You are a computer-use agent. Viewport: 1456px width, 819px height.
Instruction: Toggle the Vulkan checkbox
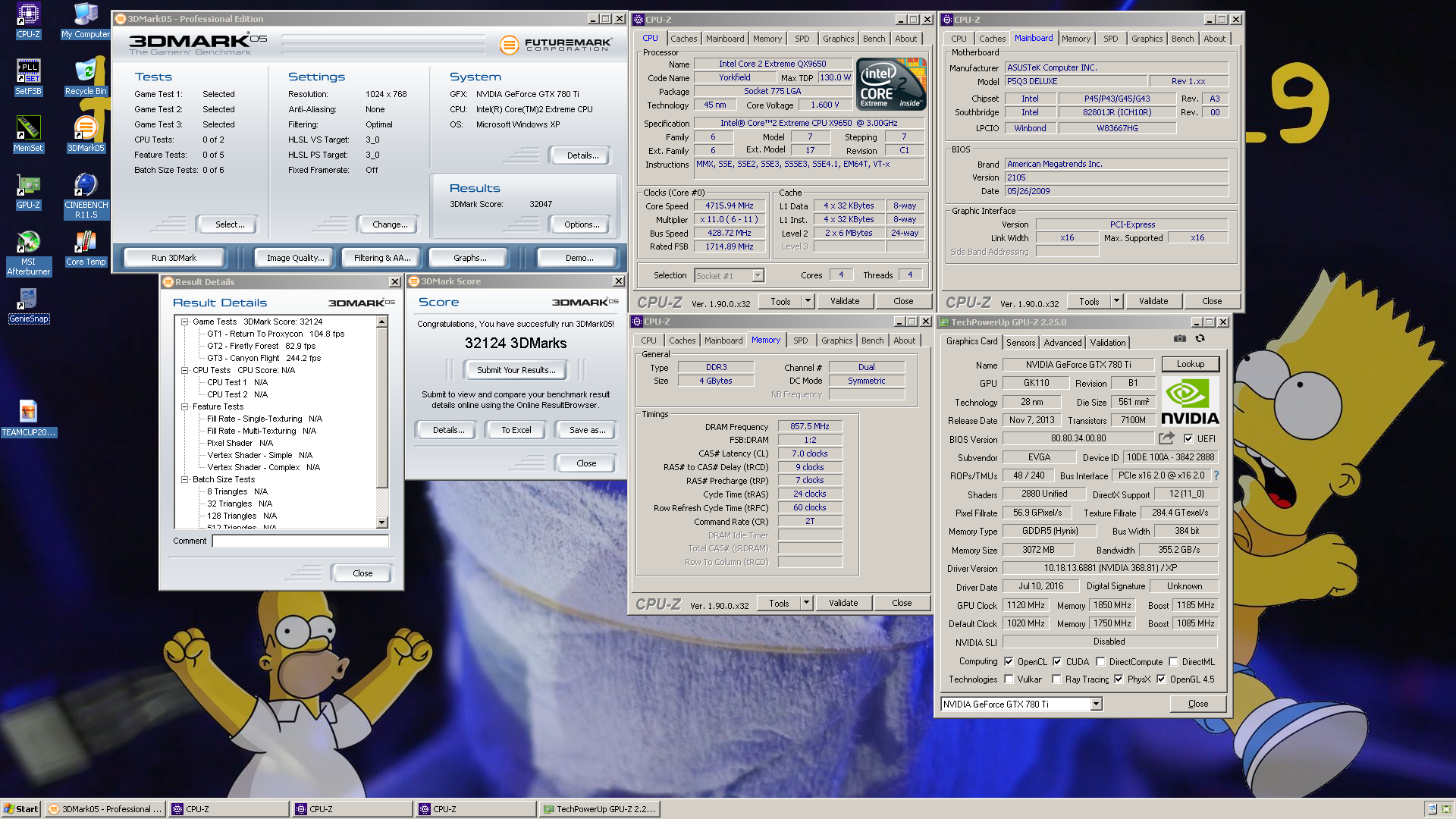[1009, 679]
